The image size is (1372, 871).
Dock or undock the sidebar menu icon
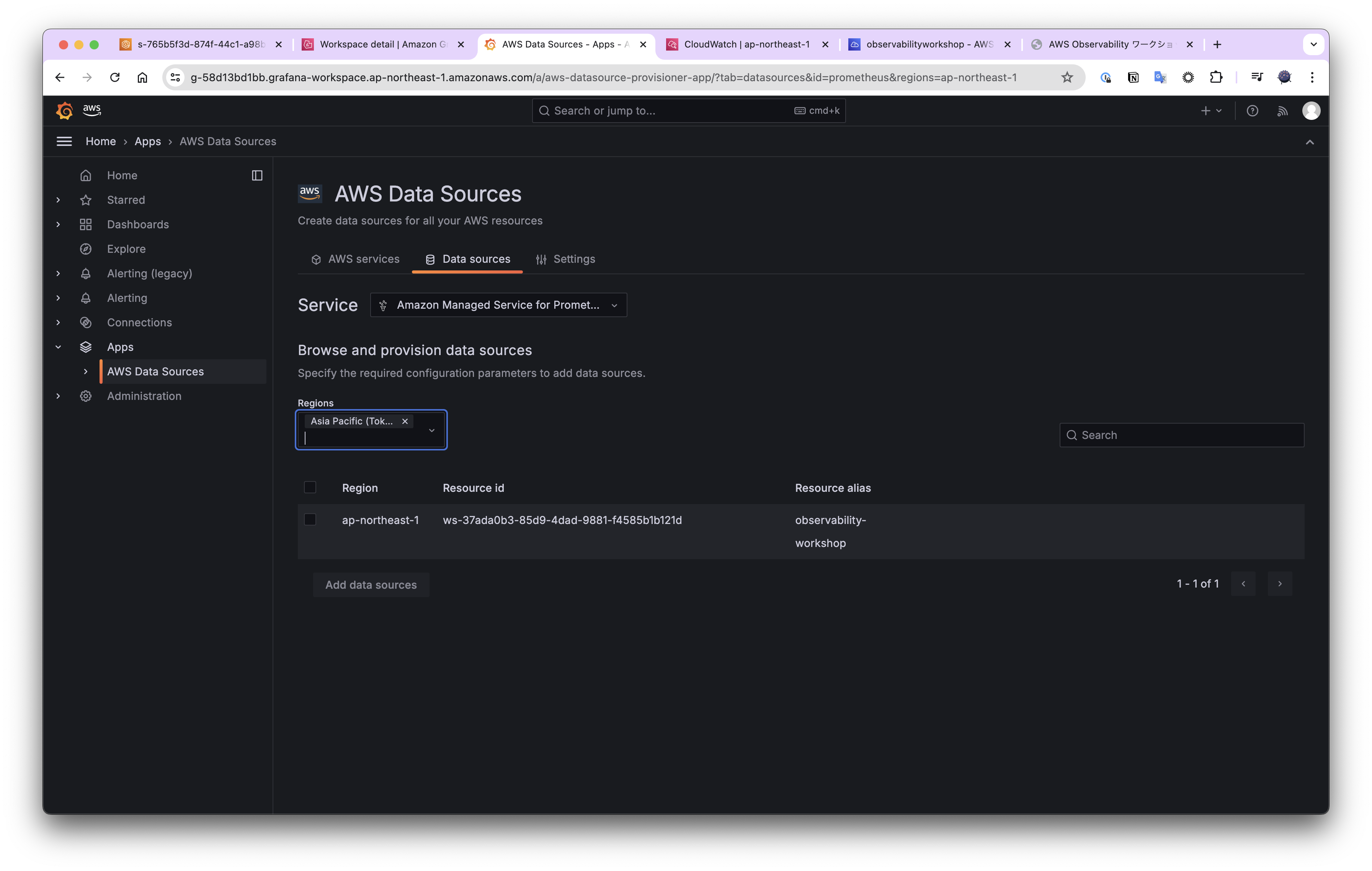257,175
